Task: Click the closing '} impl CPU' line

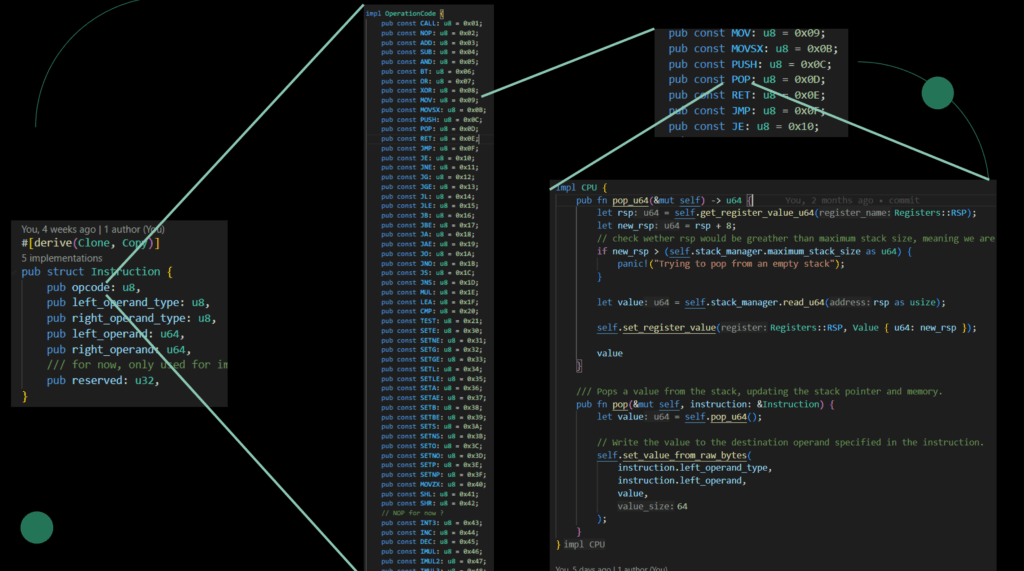Action: tap(581, 544)
